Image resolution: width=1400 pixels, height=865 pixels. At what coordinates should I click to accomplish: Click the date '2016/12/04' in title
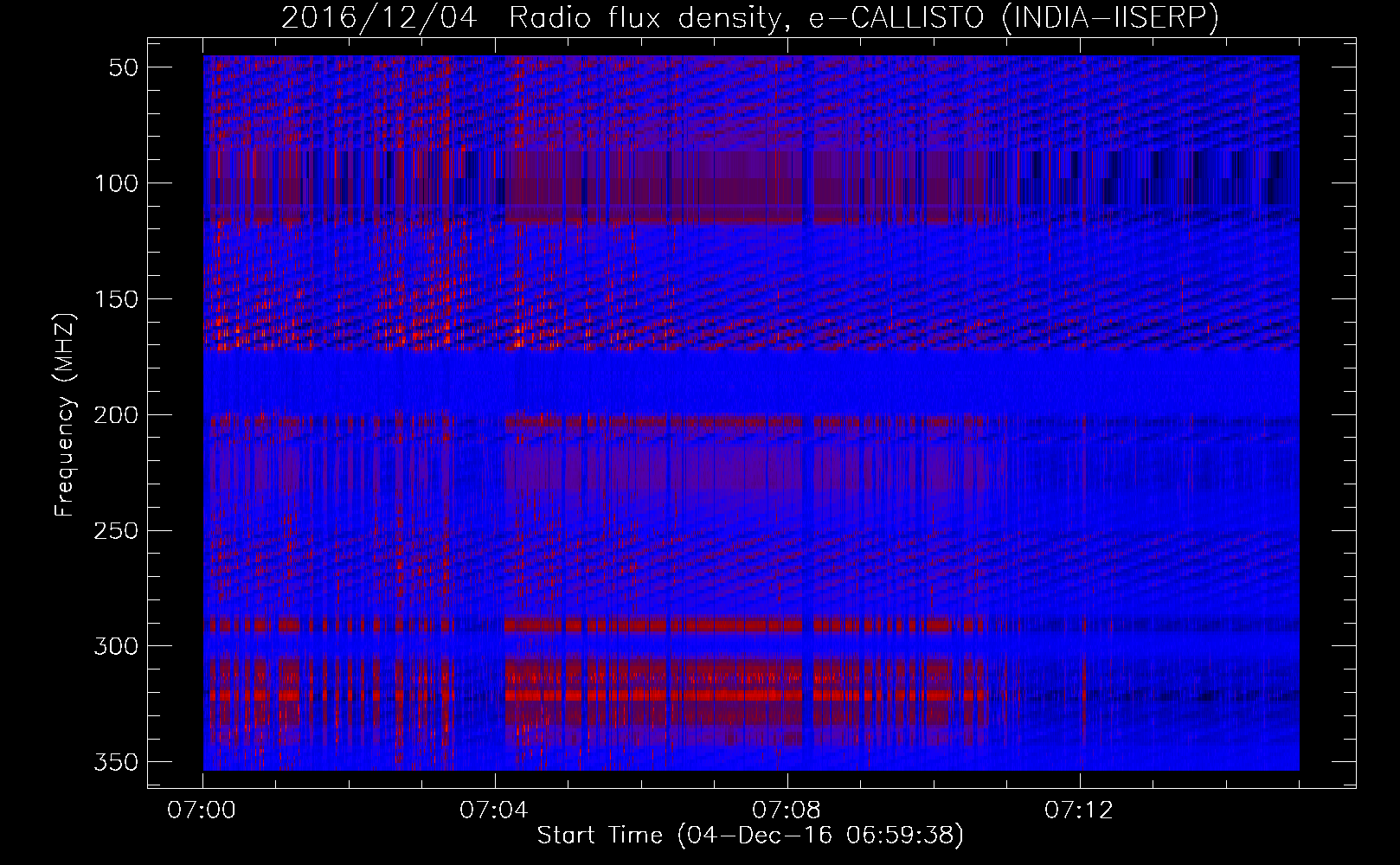379,17
